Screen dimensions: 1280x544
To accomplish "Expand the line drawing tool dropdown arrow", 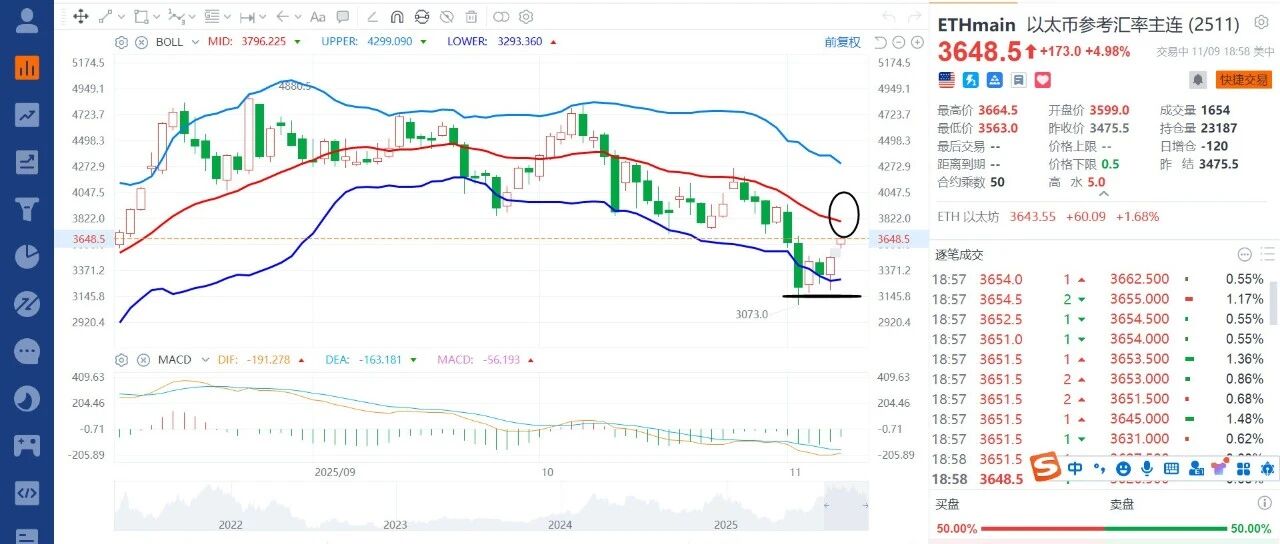I will pos(121,17).
